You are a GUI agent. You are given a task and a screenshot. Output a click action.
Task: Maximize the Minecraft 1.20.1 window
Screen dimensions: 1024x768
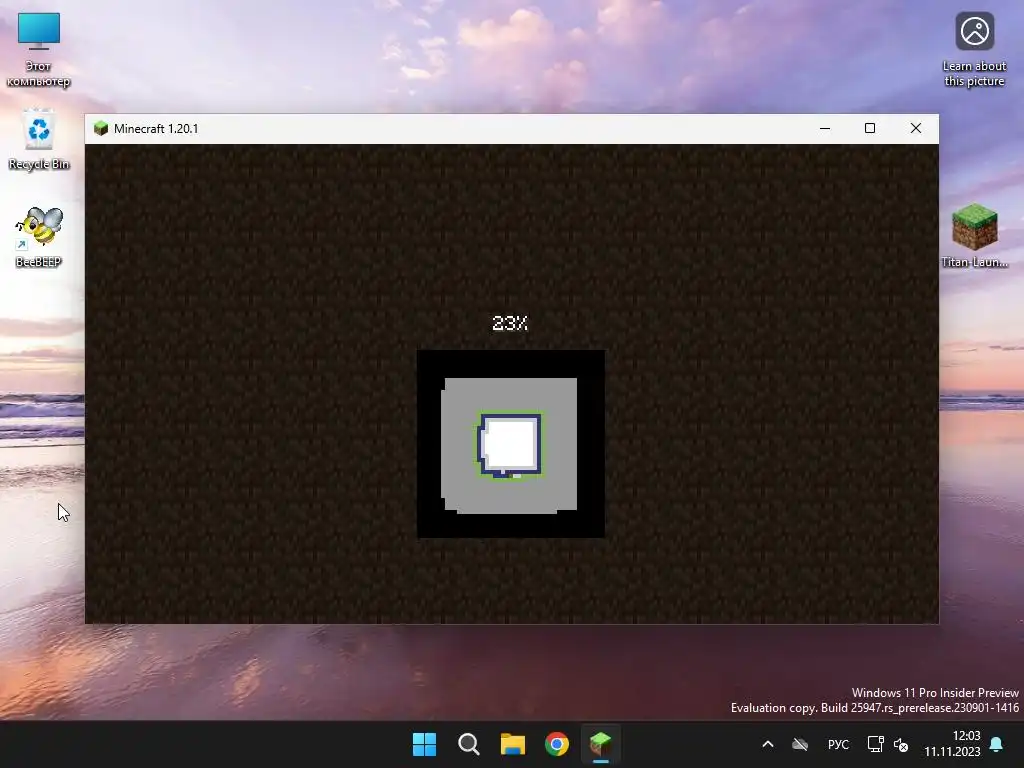[x=870, y=128]
